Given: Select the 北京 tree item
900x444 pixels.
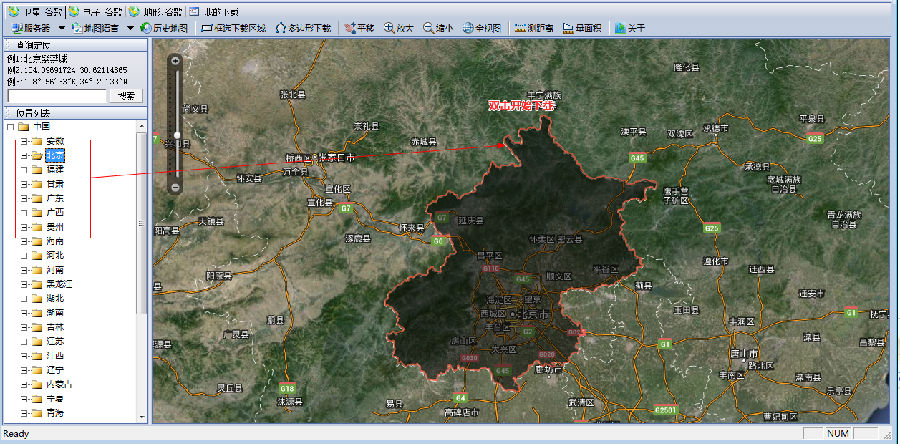Looking at the screenshot, I should pyautogui.click(x=55, y=155).
